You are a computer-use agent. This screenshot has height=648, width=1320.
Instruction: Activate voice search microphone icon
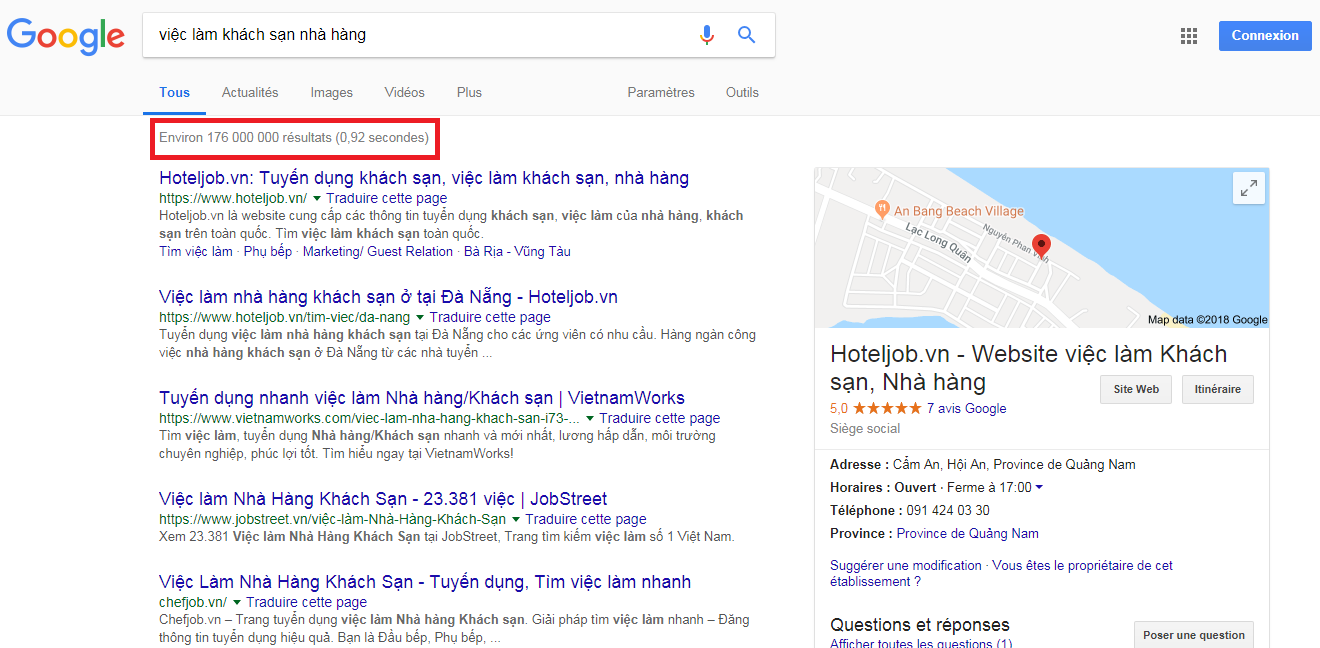[707, 35]
